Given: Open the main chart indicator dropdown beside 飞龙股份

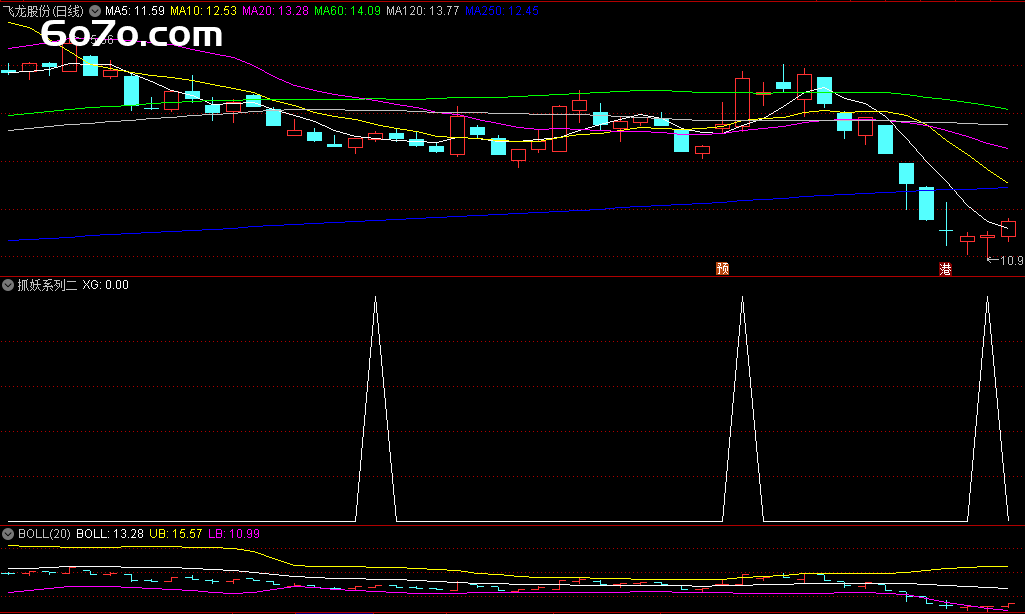Looking at the screenshot, I should (x=95, y=11).
